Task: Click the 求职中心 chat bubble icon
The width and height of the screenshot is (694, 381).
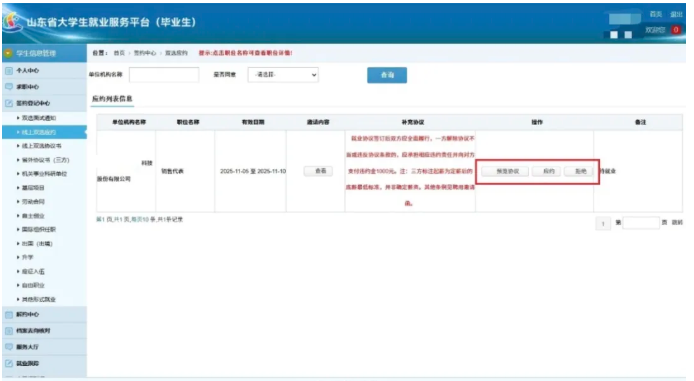Action: 8,87
